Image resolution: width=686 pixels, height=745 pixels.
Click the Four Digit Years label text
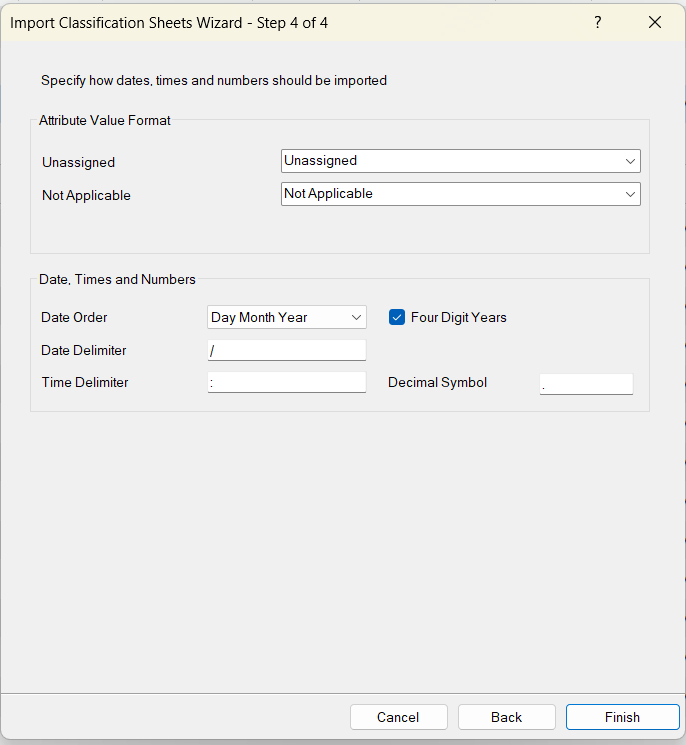pos(458,317)
